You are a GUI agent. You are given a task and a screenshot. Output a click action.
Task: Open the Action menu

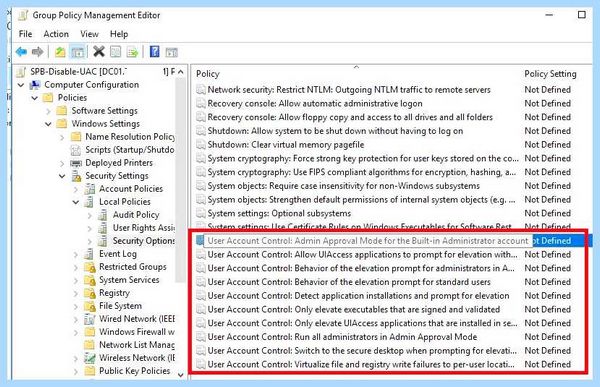coord(56,34)
